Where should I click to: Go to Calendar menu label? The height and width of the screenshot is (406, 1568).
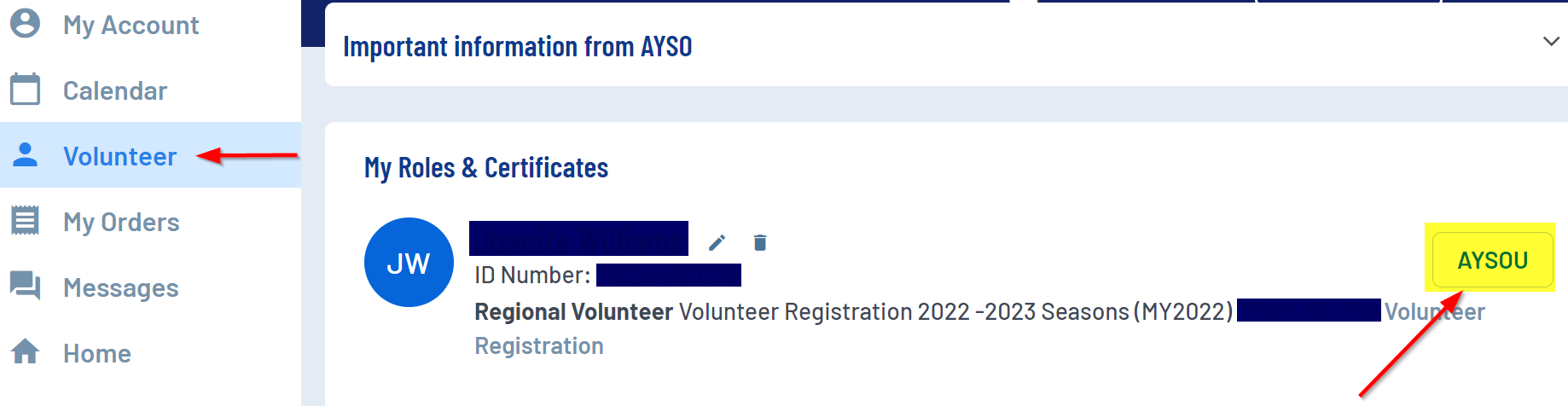pyautogui.click(x=115, y=90)
